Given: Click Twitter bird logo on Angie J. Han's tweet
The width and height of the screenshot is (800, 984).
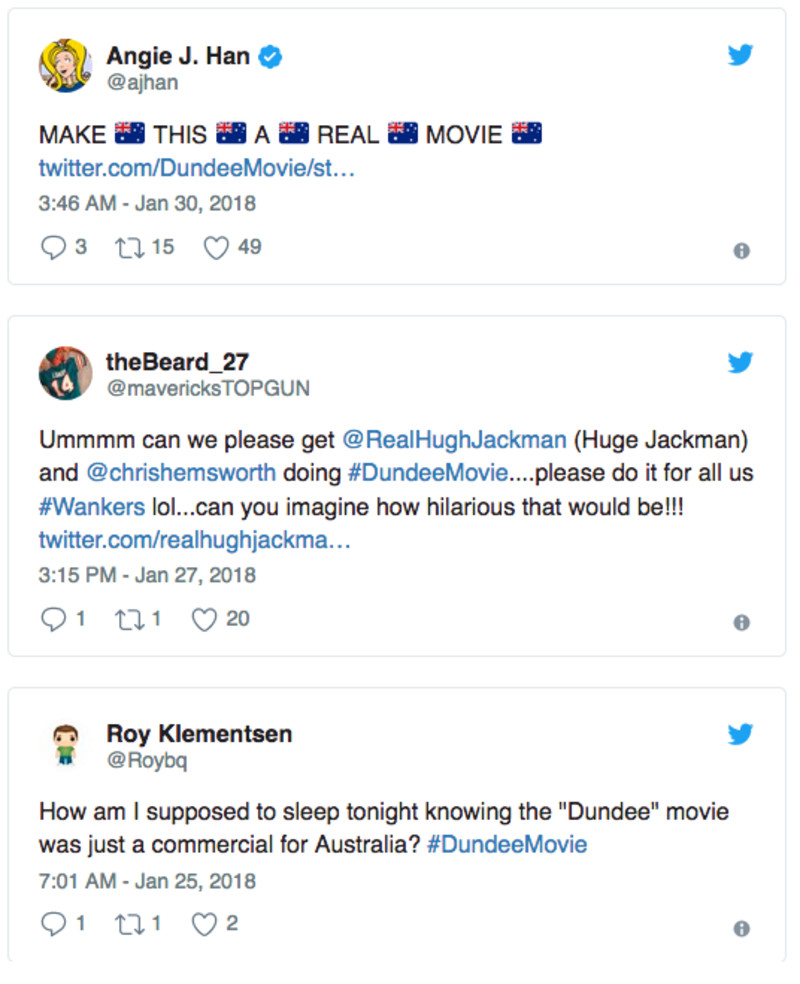Looking at the screenshot, I should (x=740, y=55).
